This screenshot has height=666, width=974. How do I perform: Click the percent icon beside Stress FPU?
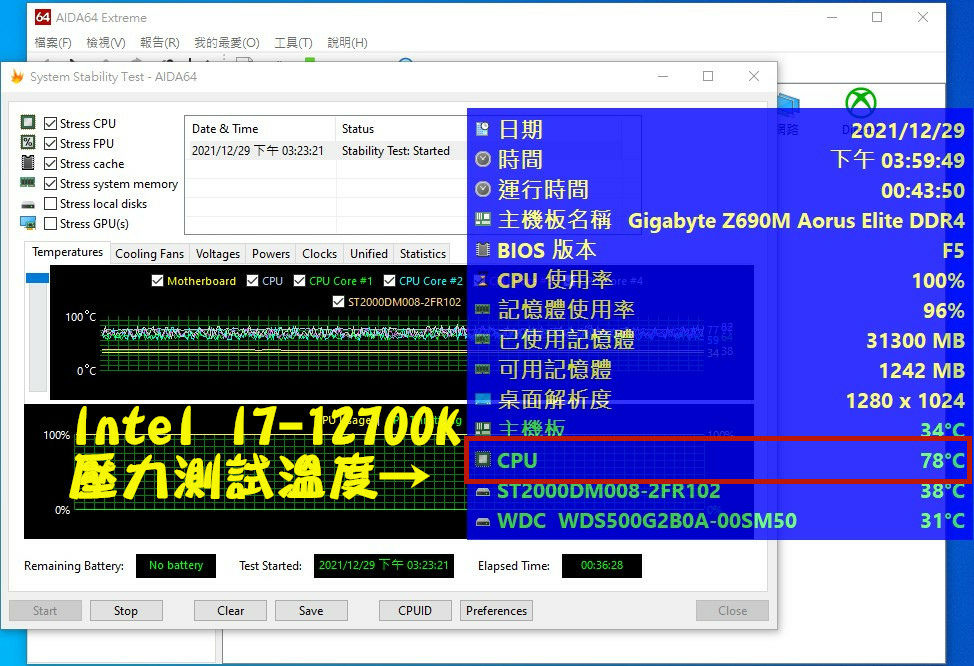pos(28,142)
